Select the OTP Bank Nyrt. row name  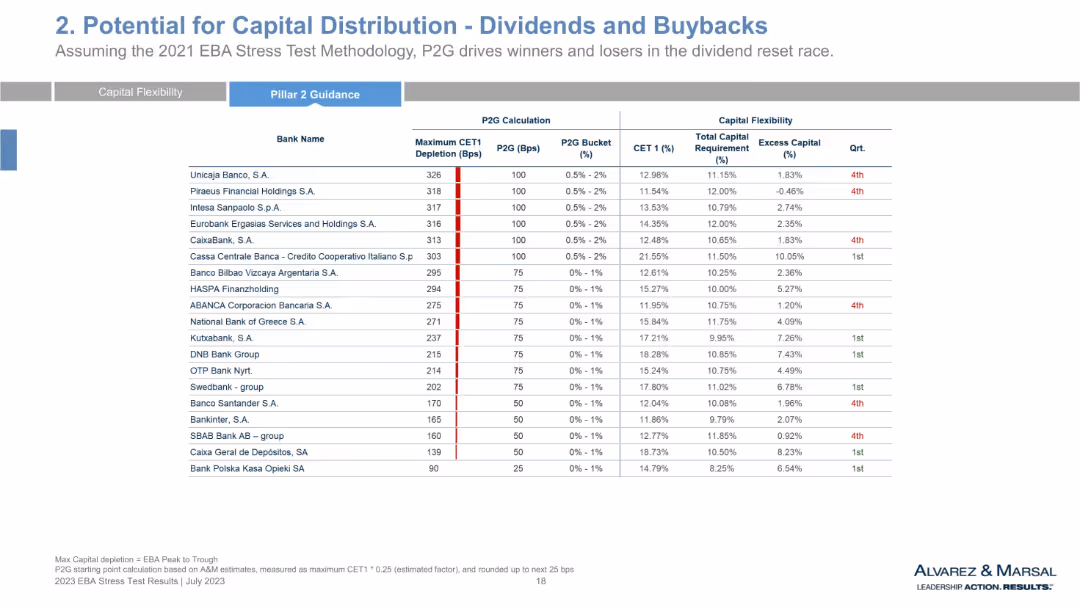tap(221, 371)
